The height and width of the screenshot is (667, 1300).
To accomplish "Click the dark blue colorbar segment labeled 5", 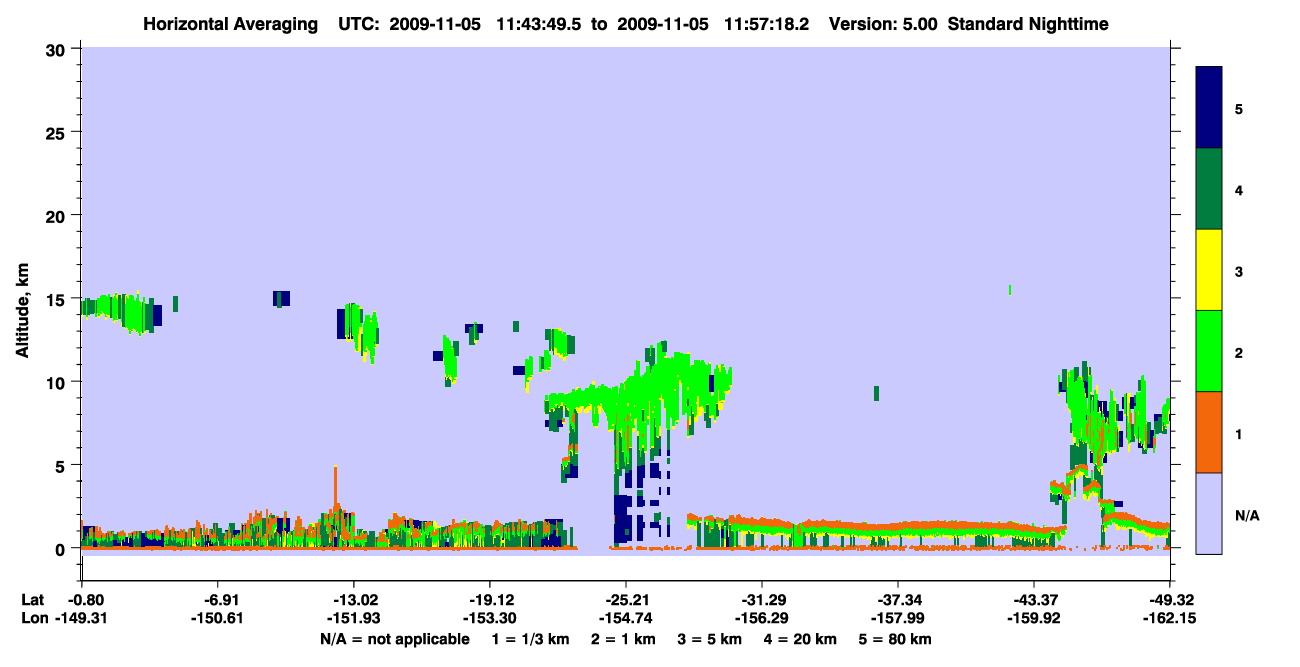I will pyautogui.click(x=1209, y=107).
